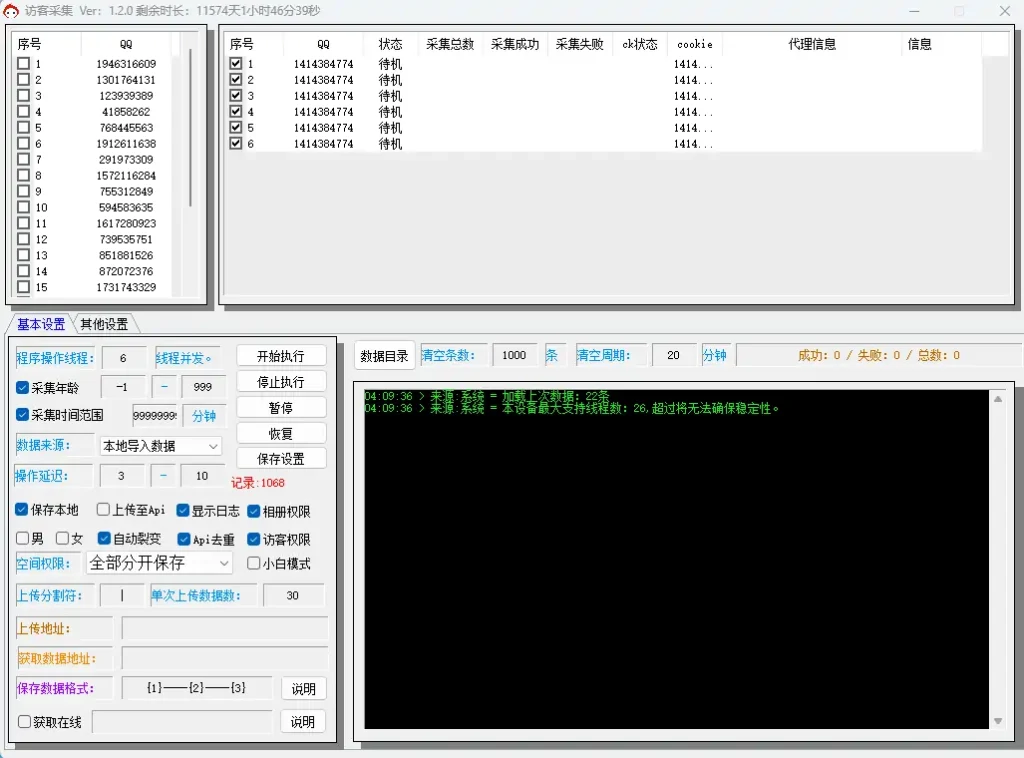Screen dimensions: 1024x758
Task: Click the 获取在线 text field
Action: tap(182, 721)
